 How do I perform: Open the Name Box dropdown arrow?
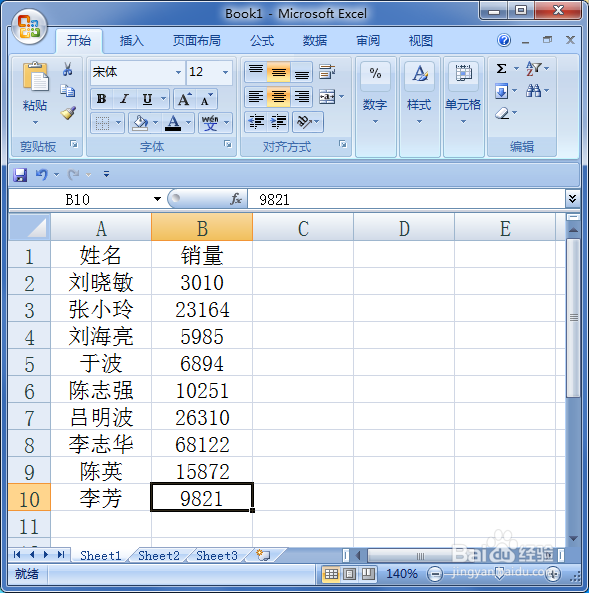click(157, 199)
